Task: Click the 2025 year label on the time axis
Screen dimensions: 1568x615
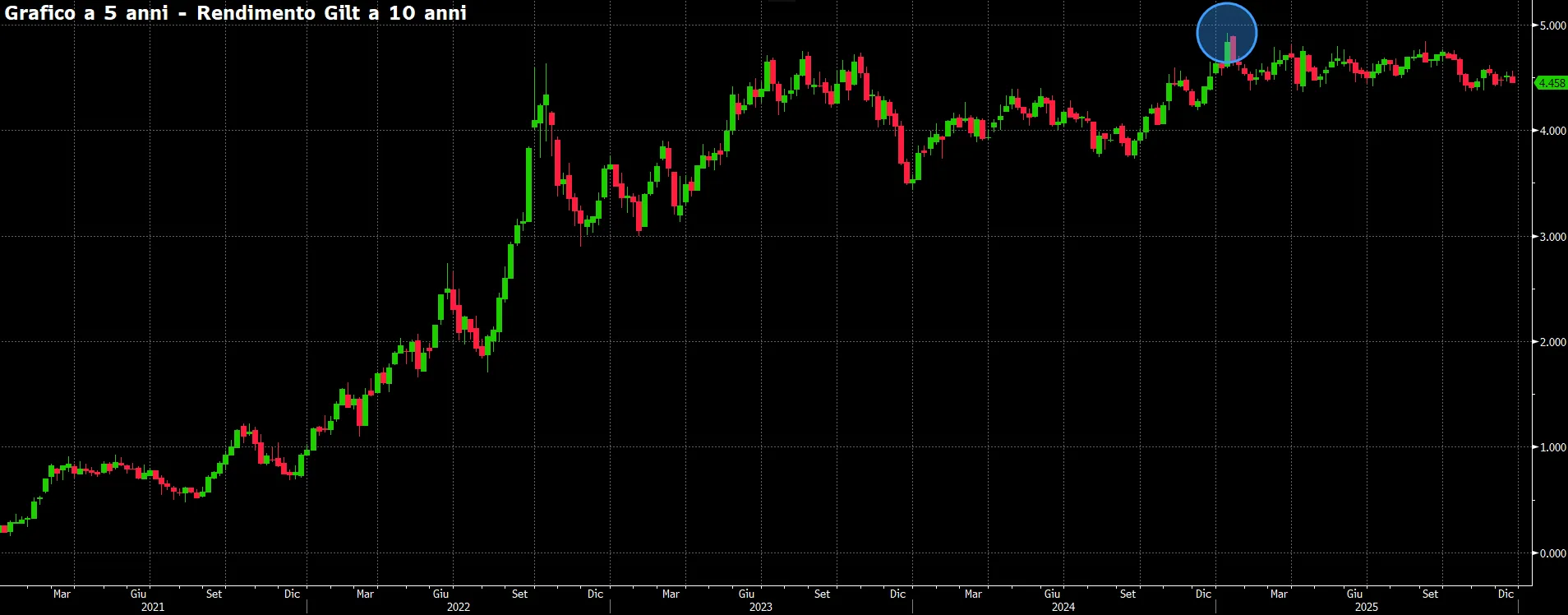Action: point(1367,607)
